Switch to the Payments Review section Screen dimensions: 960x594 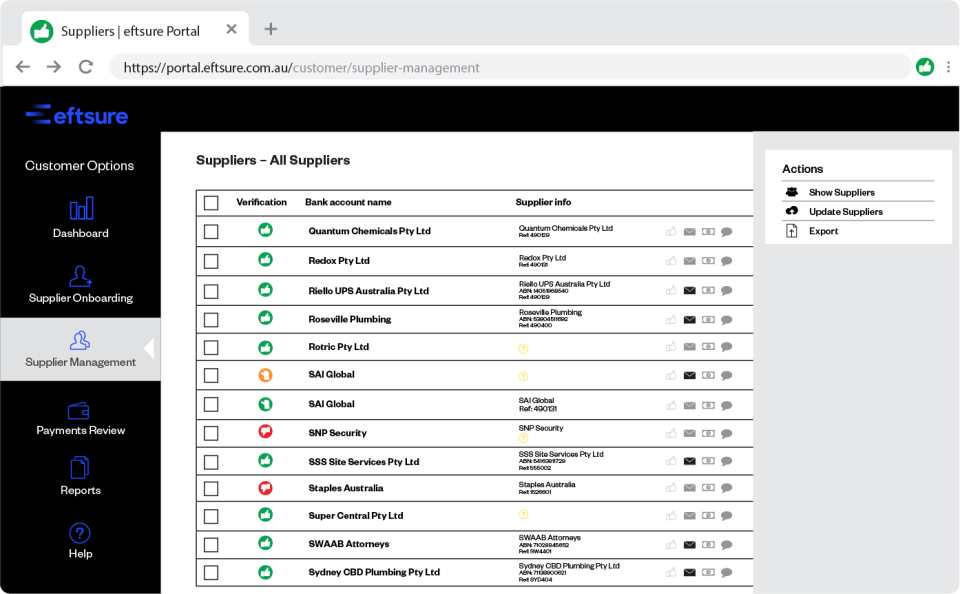click(x=80, y=418)
